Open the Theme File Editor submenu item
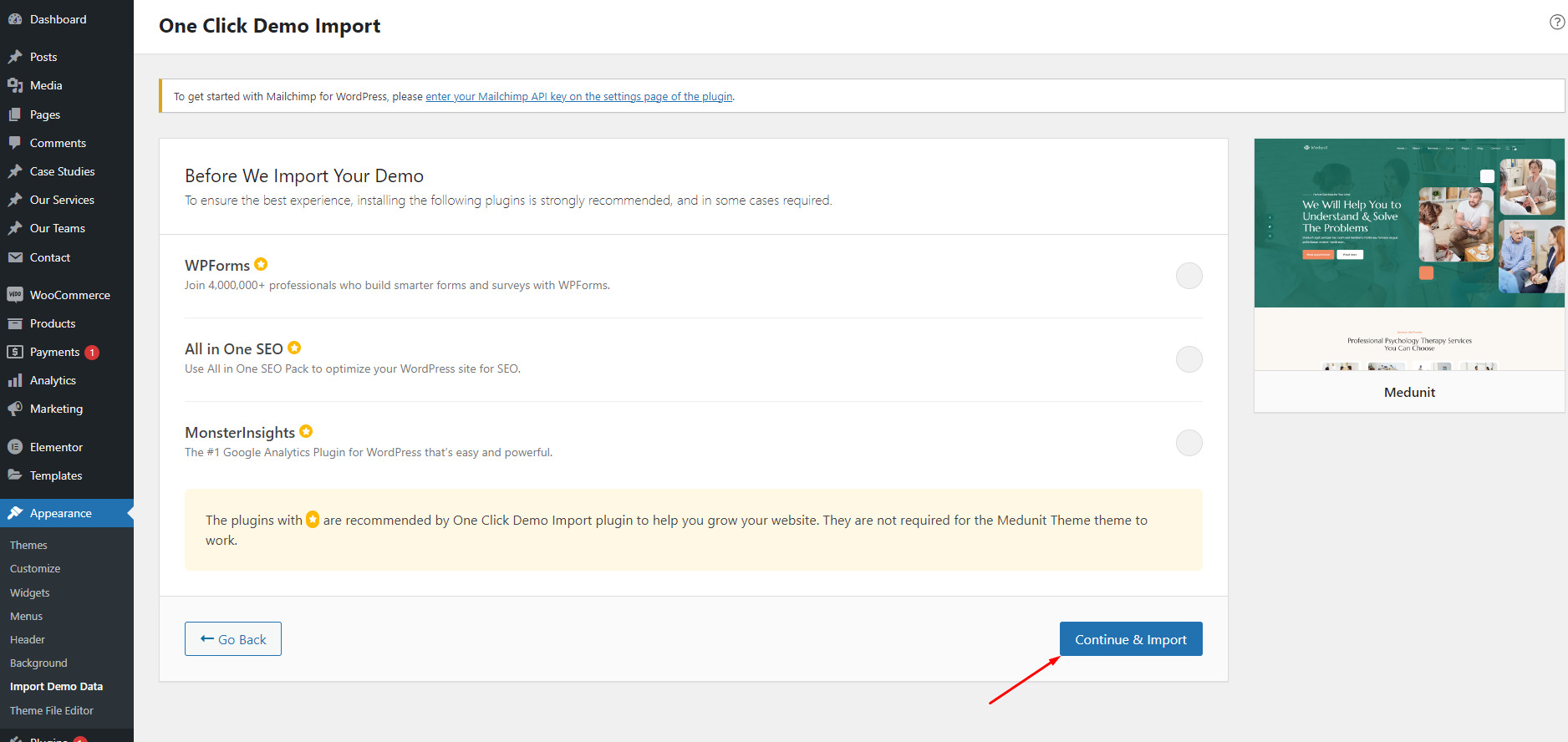This screenshot has width=1568, height=742. (52, 710)
